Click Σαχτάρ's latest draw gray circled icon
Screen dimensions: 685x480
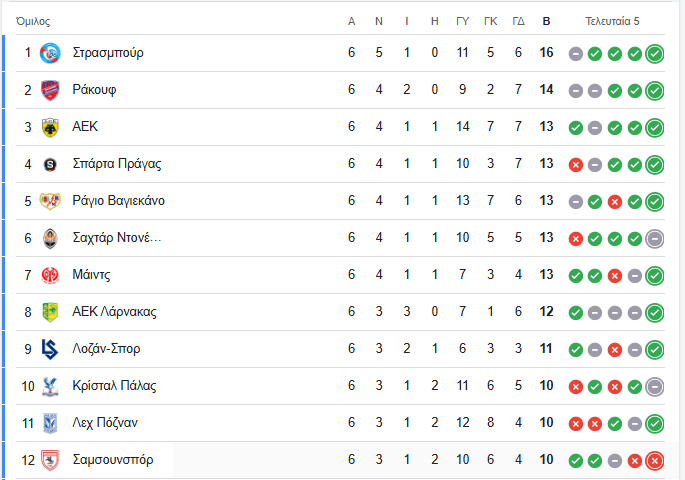[654, 239]
